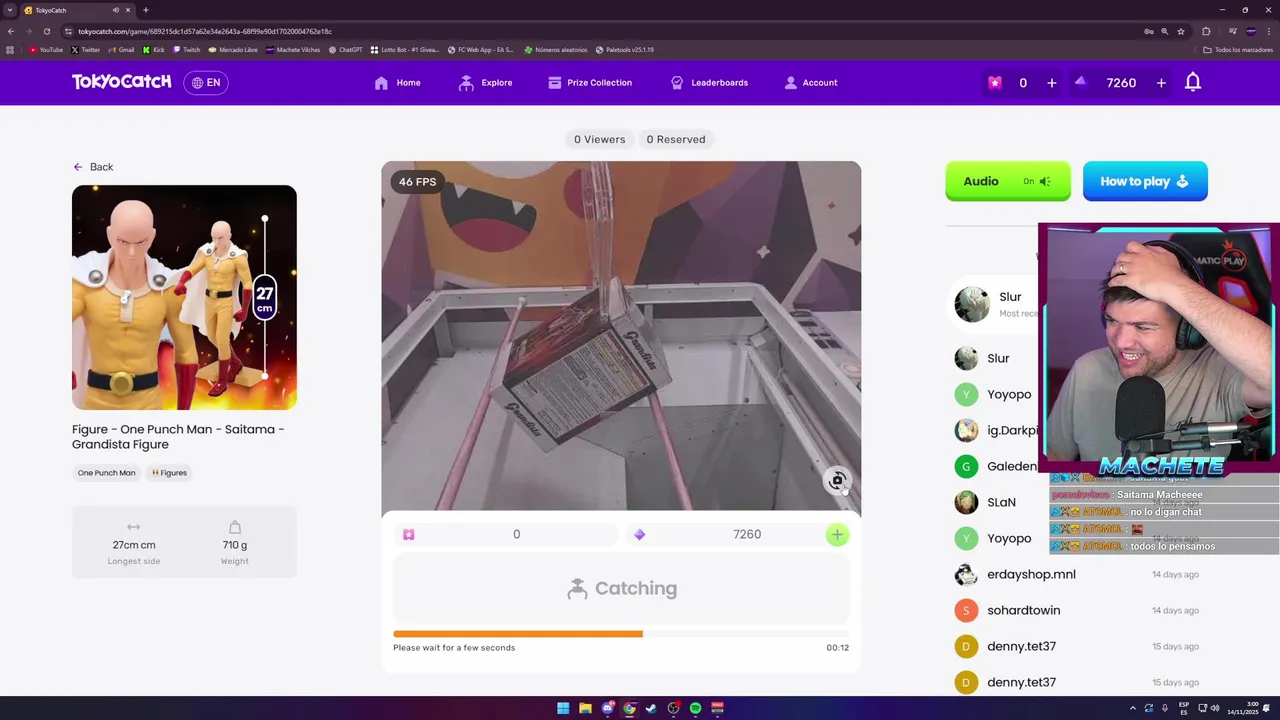Open YouTube bookmark
Image resolution: width=1280 pixels, height=720 pixels.
(x=46, y=49)
